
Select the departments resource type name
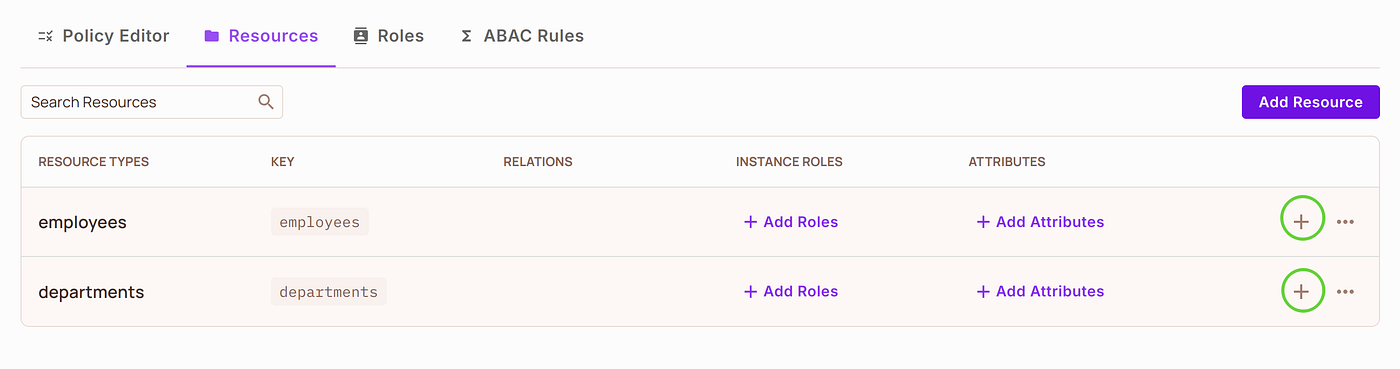[91, 292]
